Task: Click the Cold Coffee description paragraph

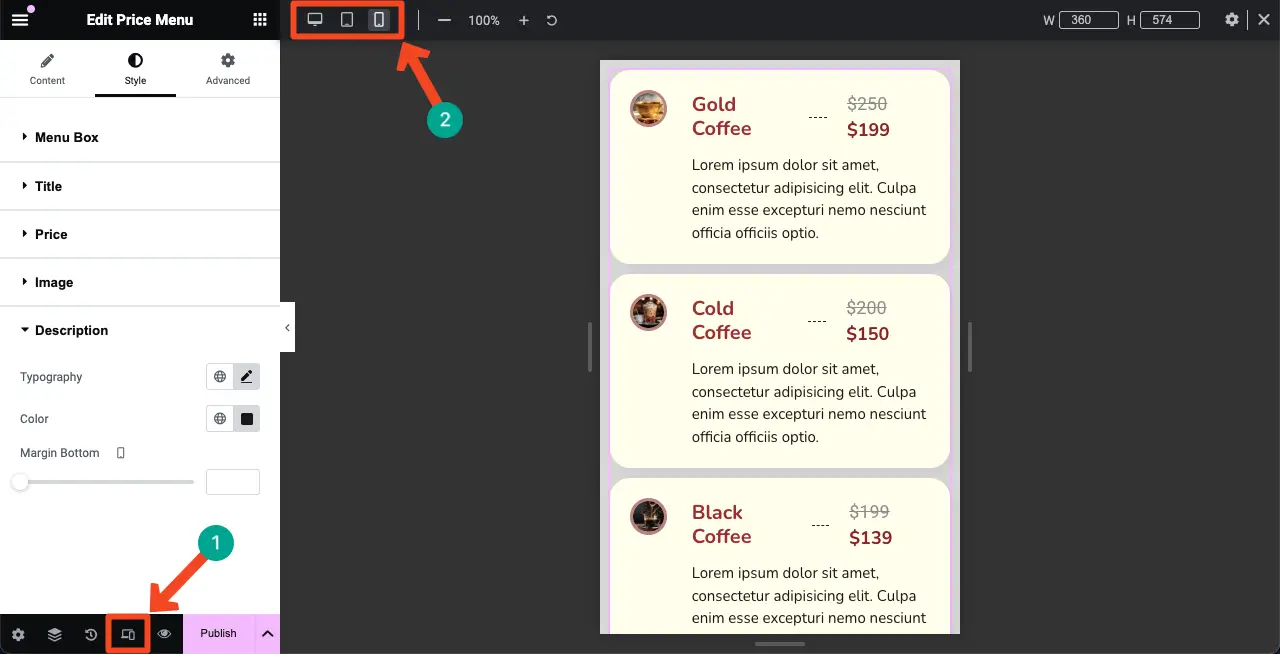Action: [x=809, y=403]
